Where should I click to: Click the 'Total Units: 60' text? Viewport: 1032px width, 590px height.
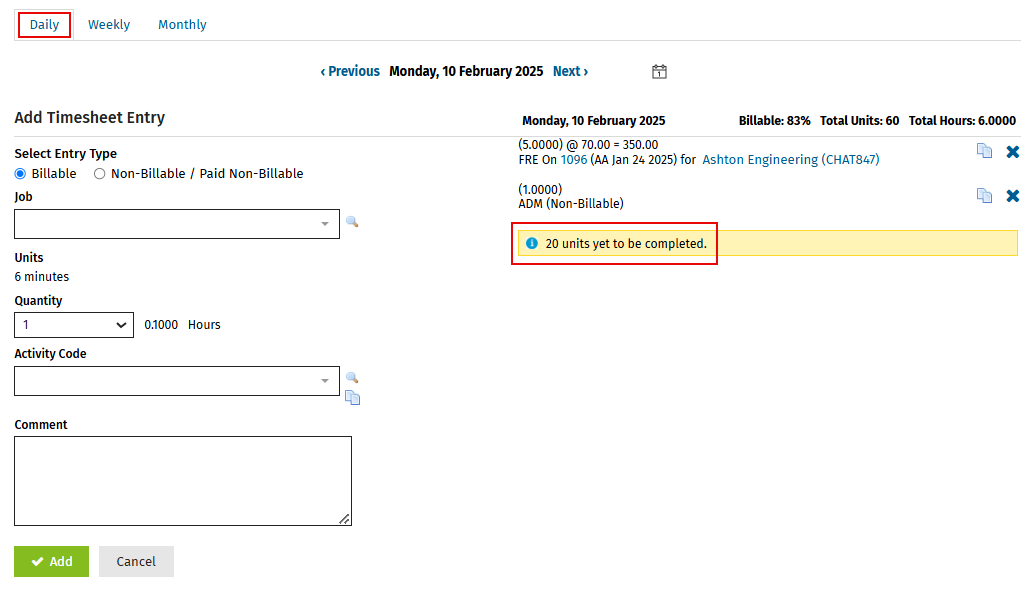860,121
